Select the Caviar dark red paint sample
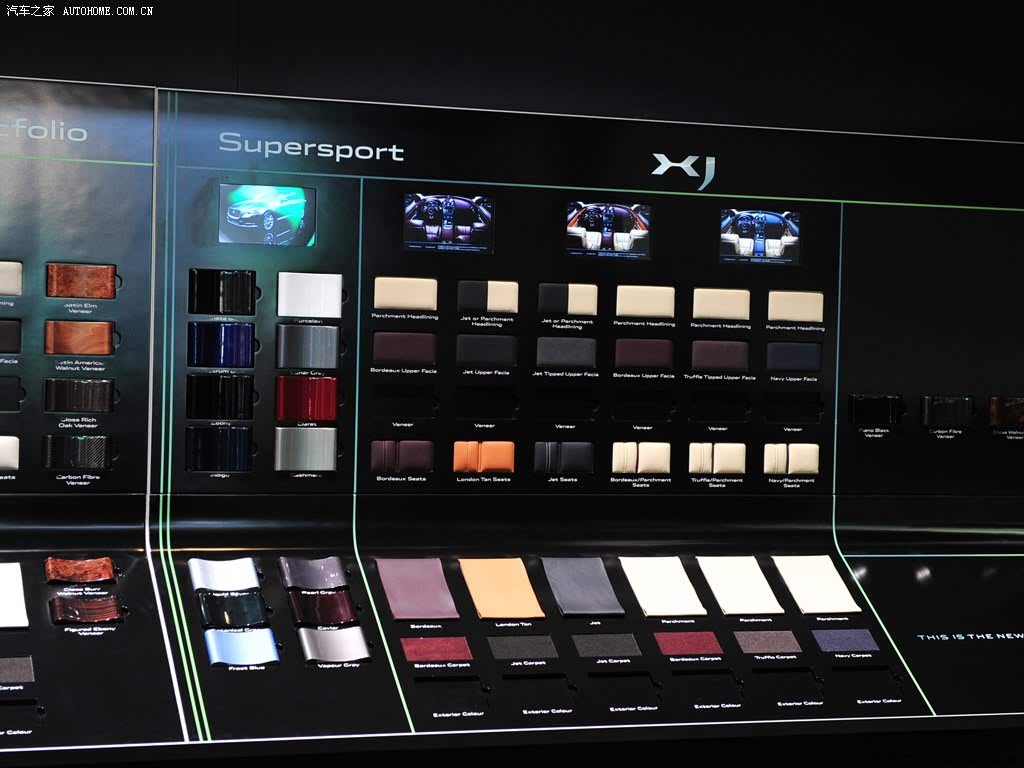 (323, 607)
